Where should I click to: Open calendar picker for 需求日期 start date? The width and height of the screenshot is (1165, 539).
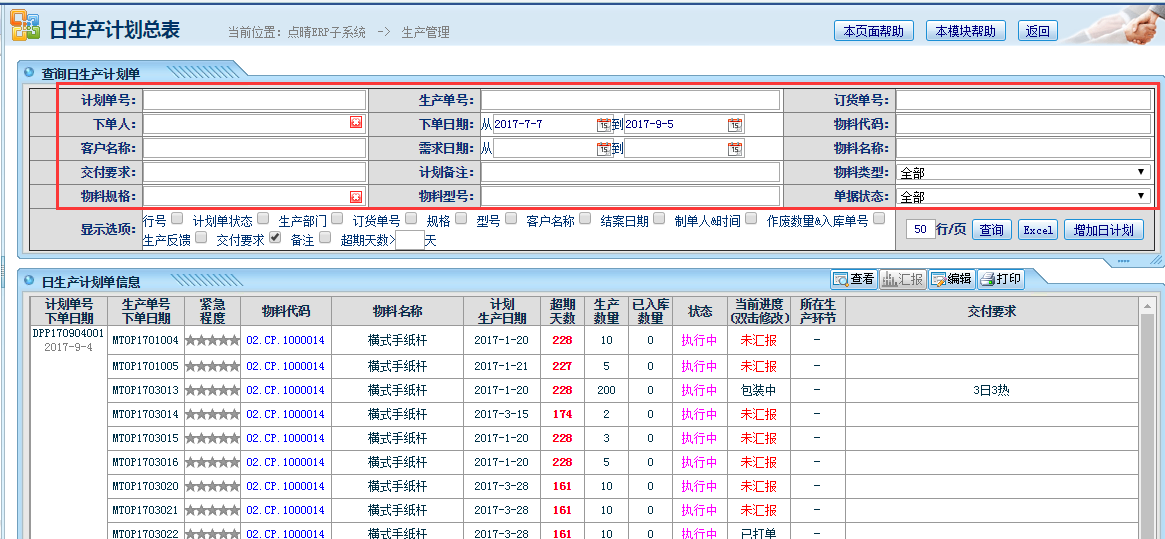point(603,148)
